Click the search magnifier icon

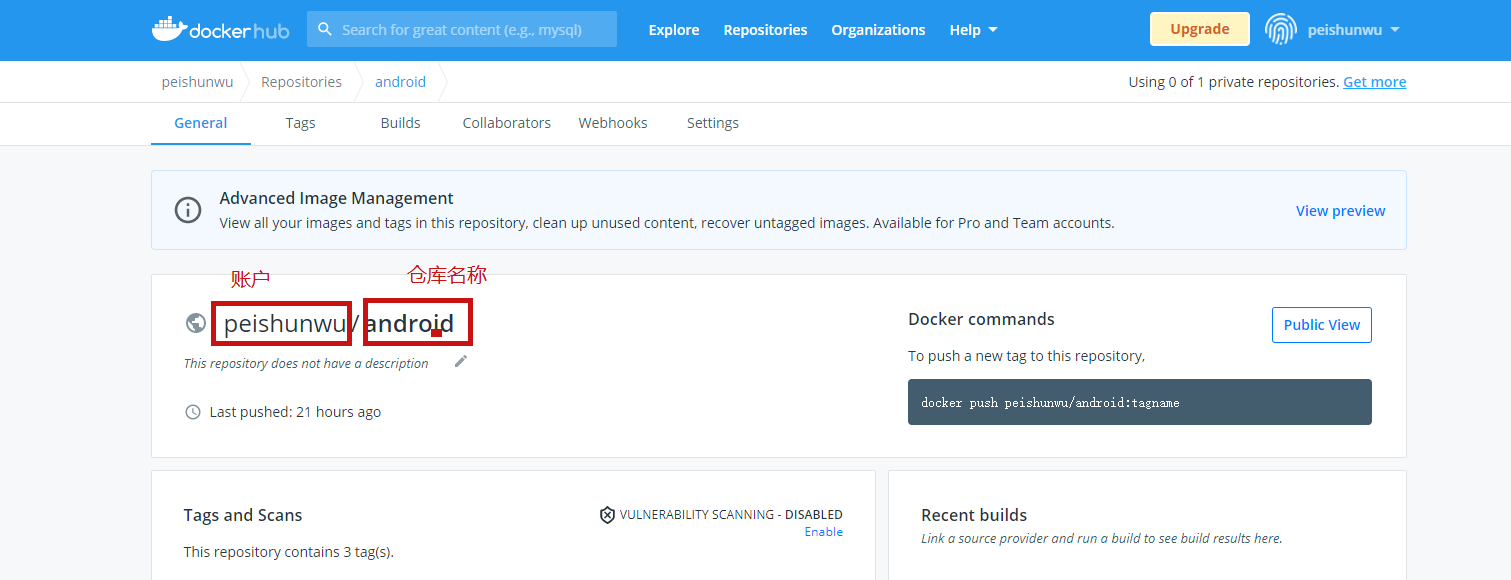tap(325, 30)
